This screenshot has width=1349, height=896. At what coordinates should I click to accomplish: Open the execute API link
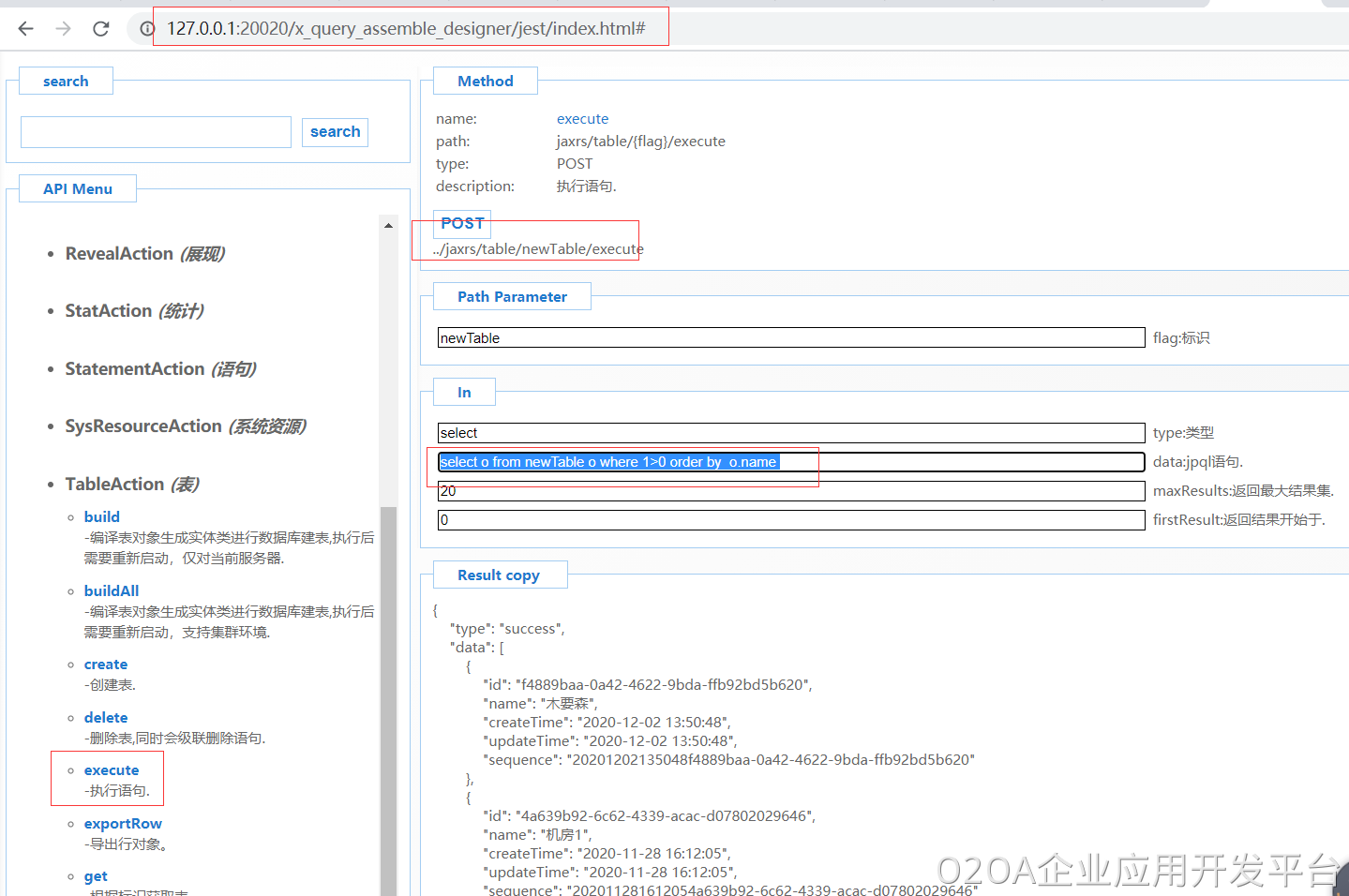pyautogui.click(x=112, y=770)
